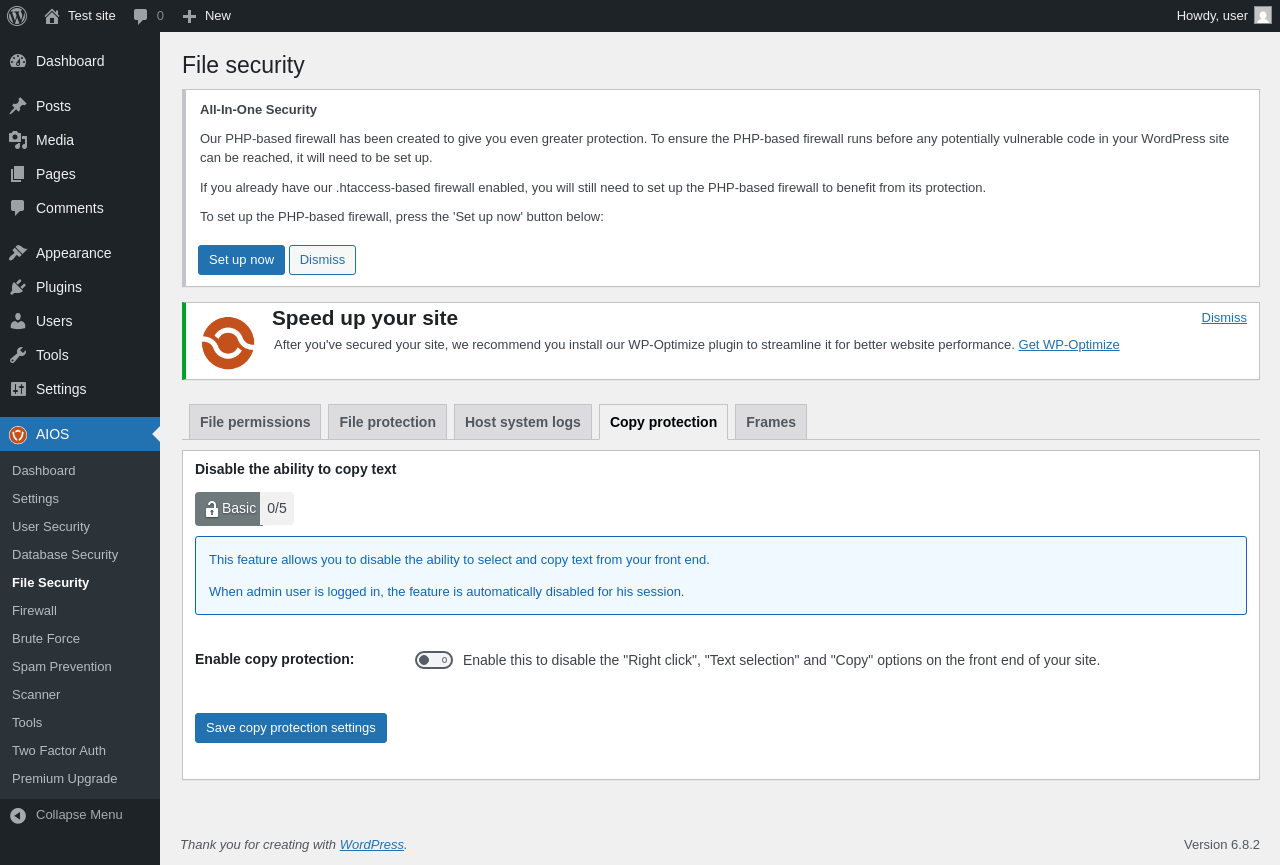Viewport: 1280px width, 865px height.
Task: Open the Frames tab
Action: tap(771, 422)
